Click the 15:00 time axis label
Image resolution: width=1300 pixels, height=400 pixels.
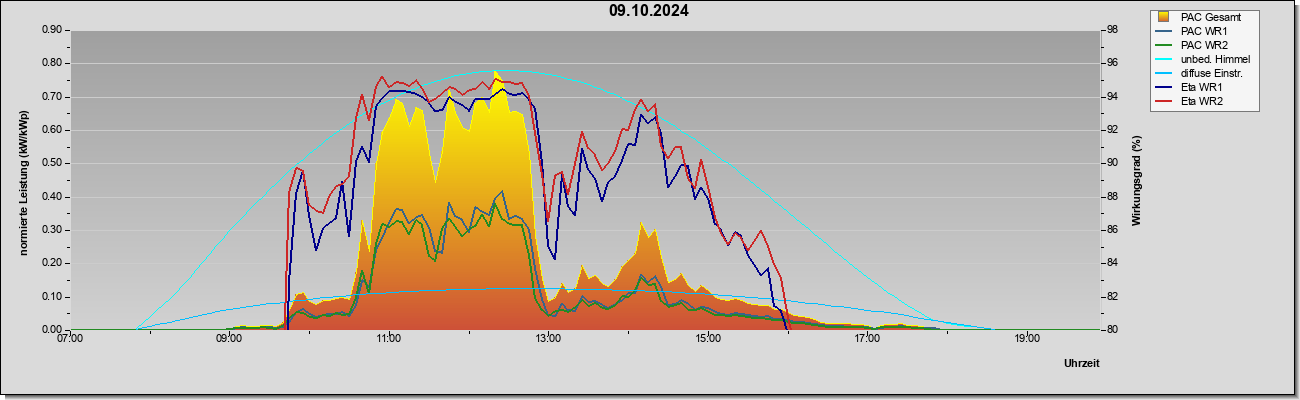click(x=708, y=339)
